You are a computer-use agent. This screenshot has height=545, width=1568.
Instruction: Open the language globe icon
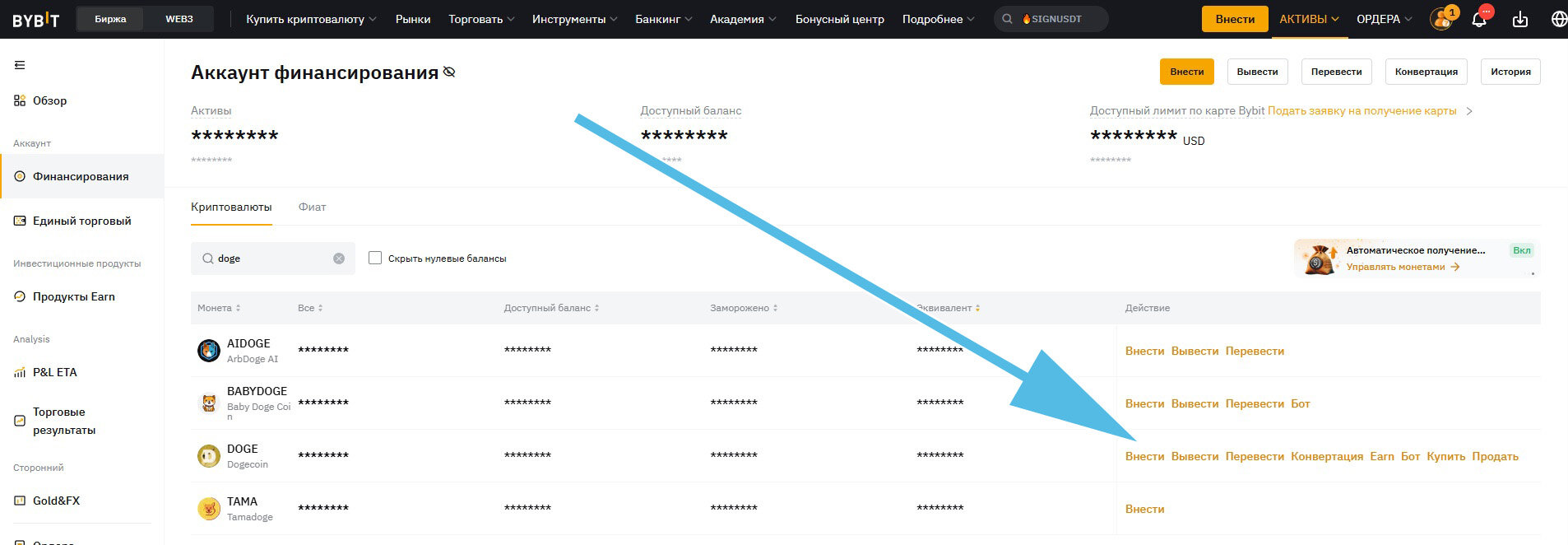click(x=1559, y=19)
